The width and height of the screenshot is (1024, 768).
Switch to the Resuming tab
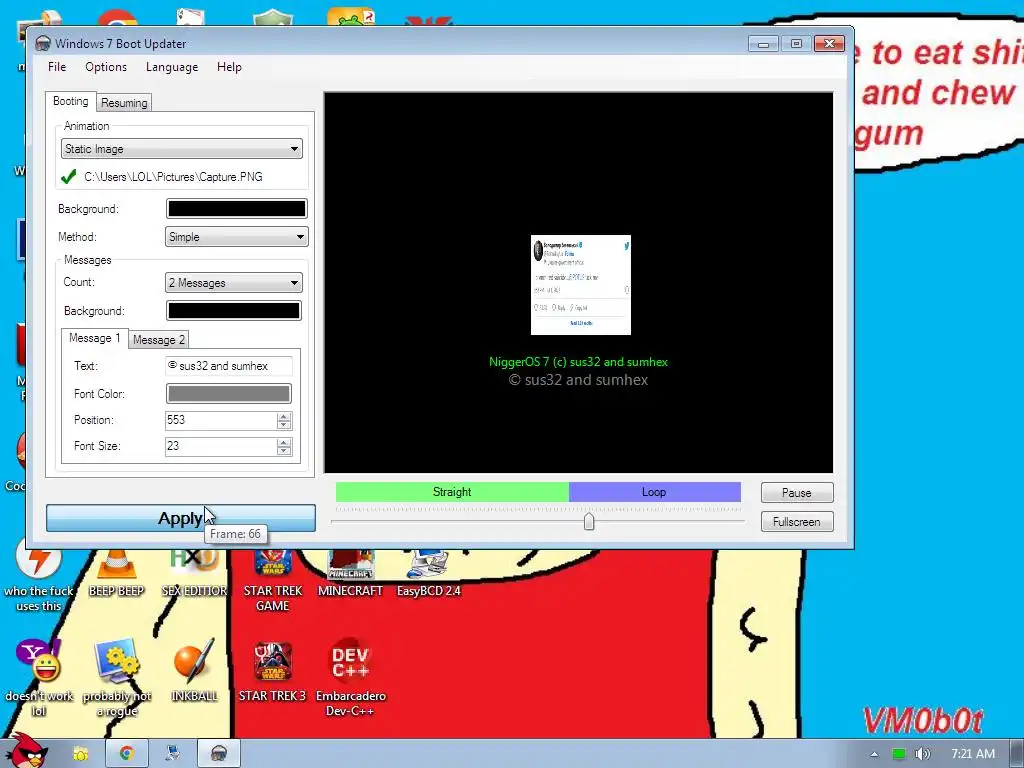[124, 103]
